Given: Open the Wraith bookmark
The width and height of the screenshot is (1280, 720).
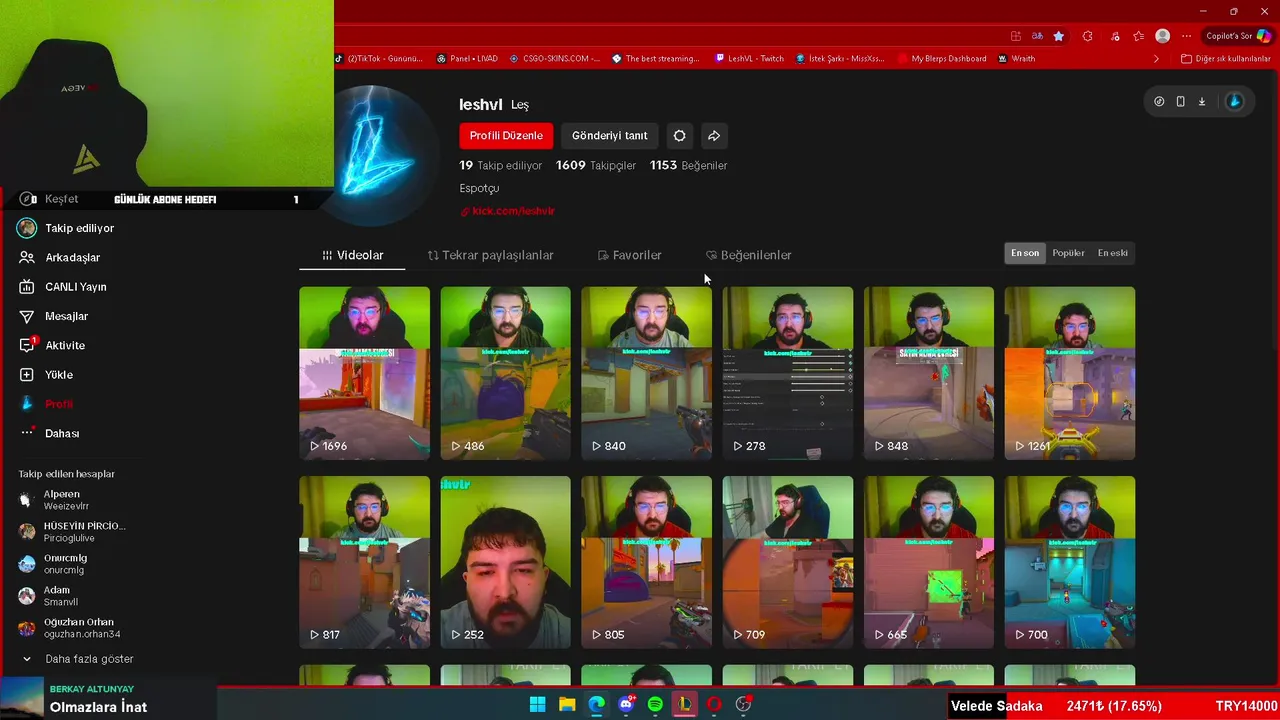Looking at the screenshot, I should pyautogui.click(x=1016, y=59).
